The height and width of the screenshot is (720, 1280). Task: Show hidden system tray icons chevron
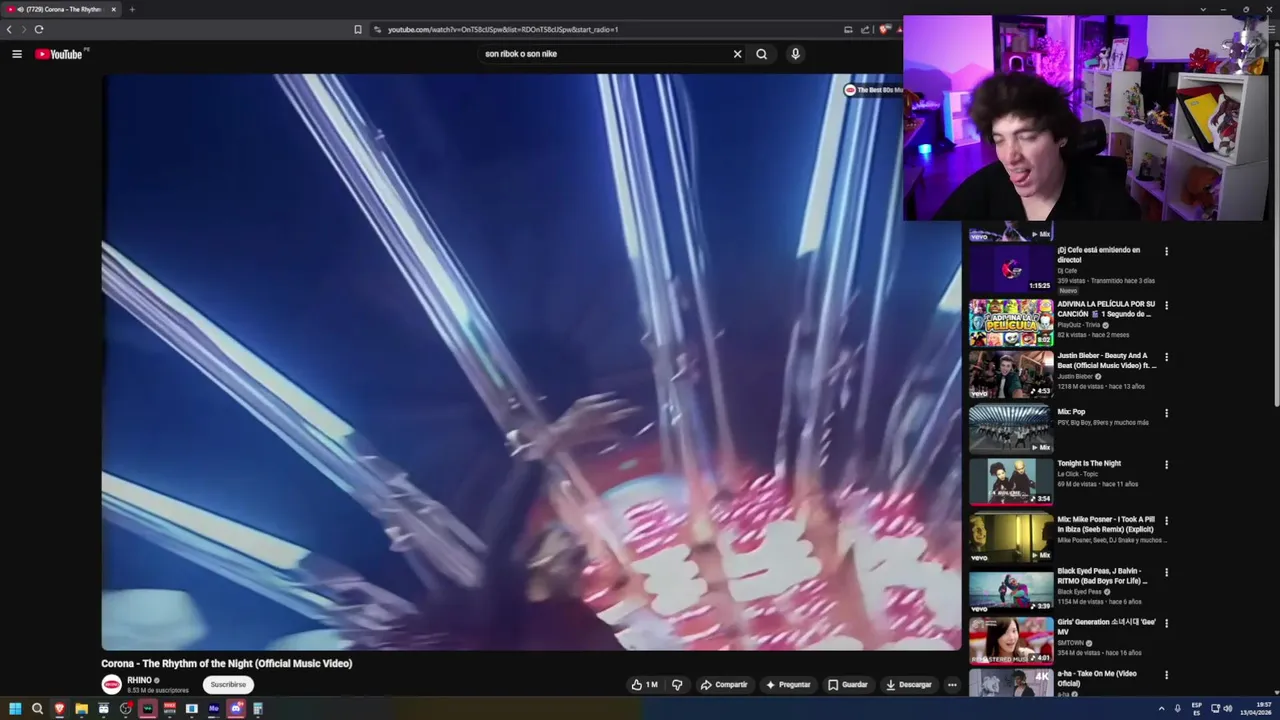[1161, 709]
